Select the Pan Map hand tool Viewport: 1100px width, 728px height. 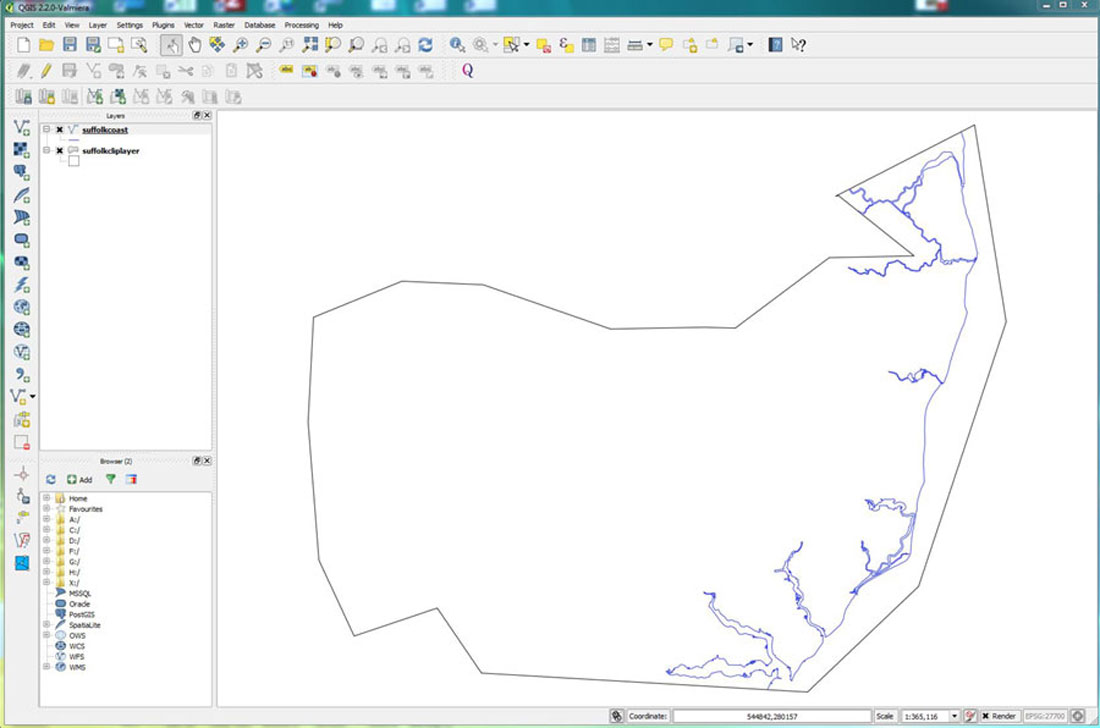(194, 45)
